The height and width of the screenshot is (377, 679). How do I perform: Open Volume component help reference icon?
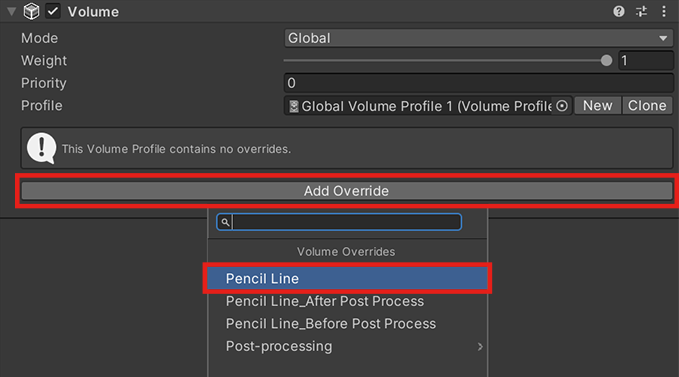(619, 11)
